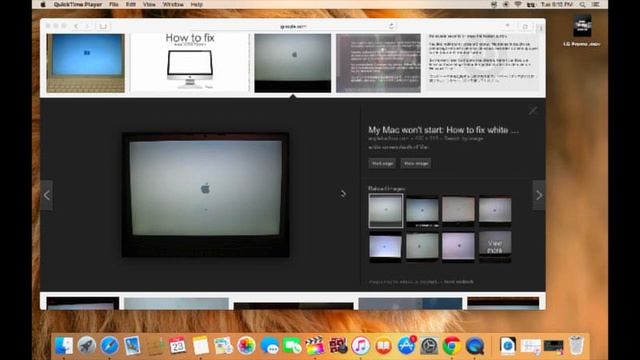Select the highlighted white-bordered related image
The width and height of the screenshot is (640, 360).
tap(386, 210)
